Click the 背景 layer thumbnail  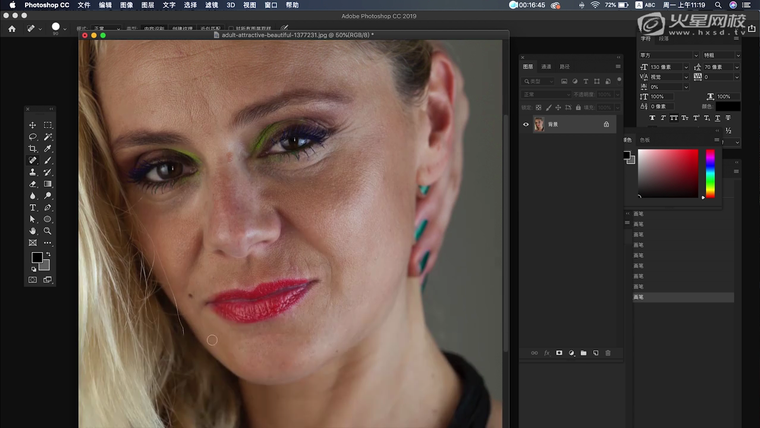[539, 124]
